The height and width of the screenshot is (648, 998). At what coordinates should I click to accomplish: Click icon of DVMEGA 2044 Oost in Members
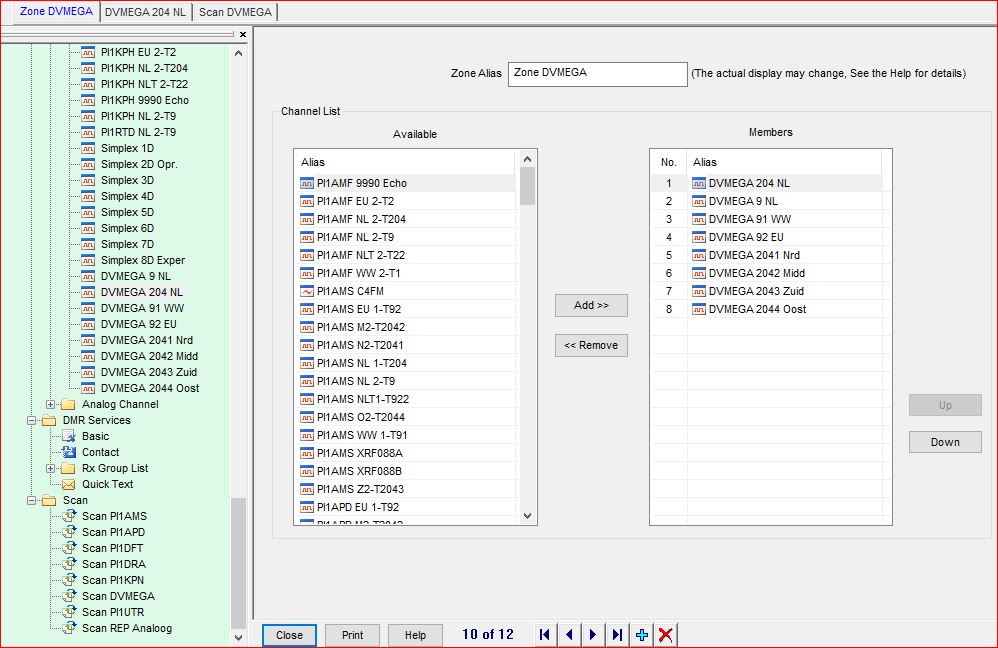pos(699,309)
